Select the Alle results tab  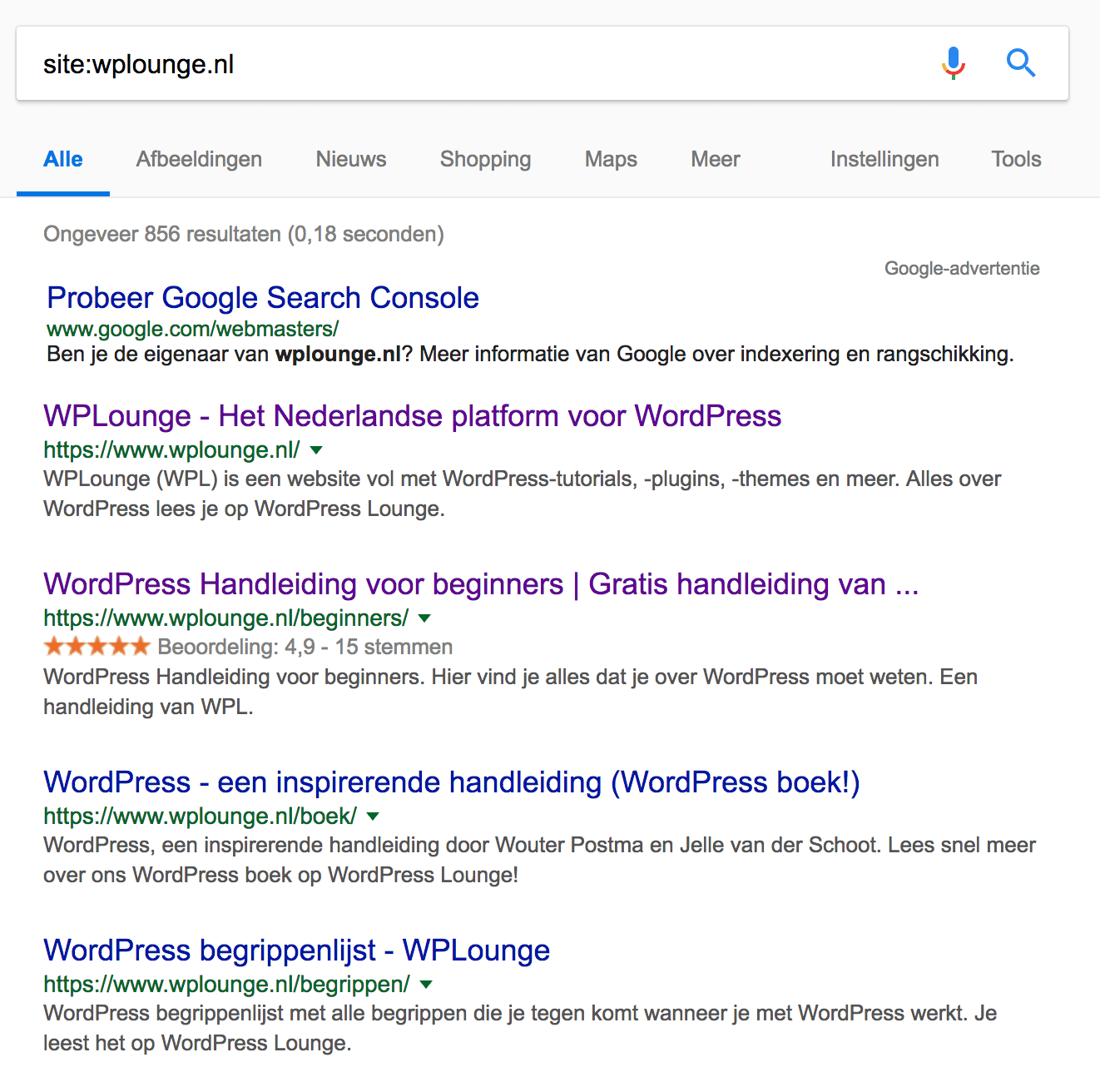pos(63,159)
